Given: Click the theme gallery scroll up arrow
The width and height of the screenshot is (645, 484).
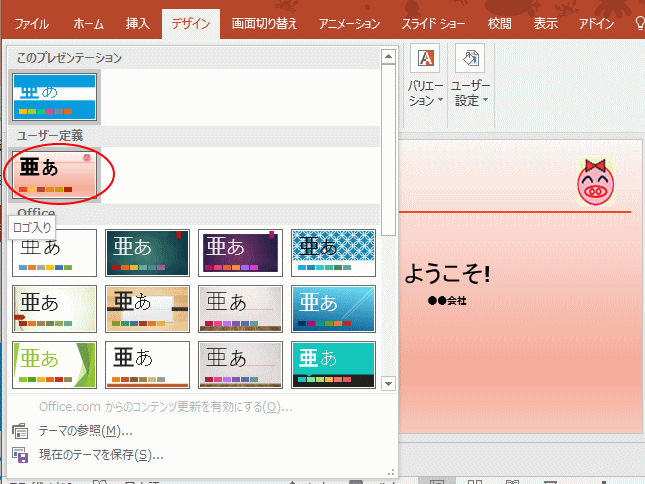Looking at the screenshot, I should (x=388, y=56).
